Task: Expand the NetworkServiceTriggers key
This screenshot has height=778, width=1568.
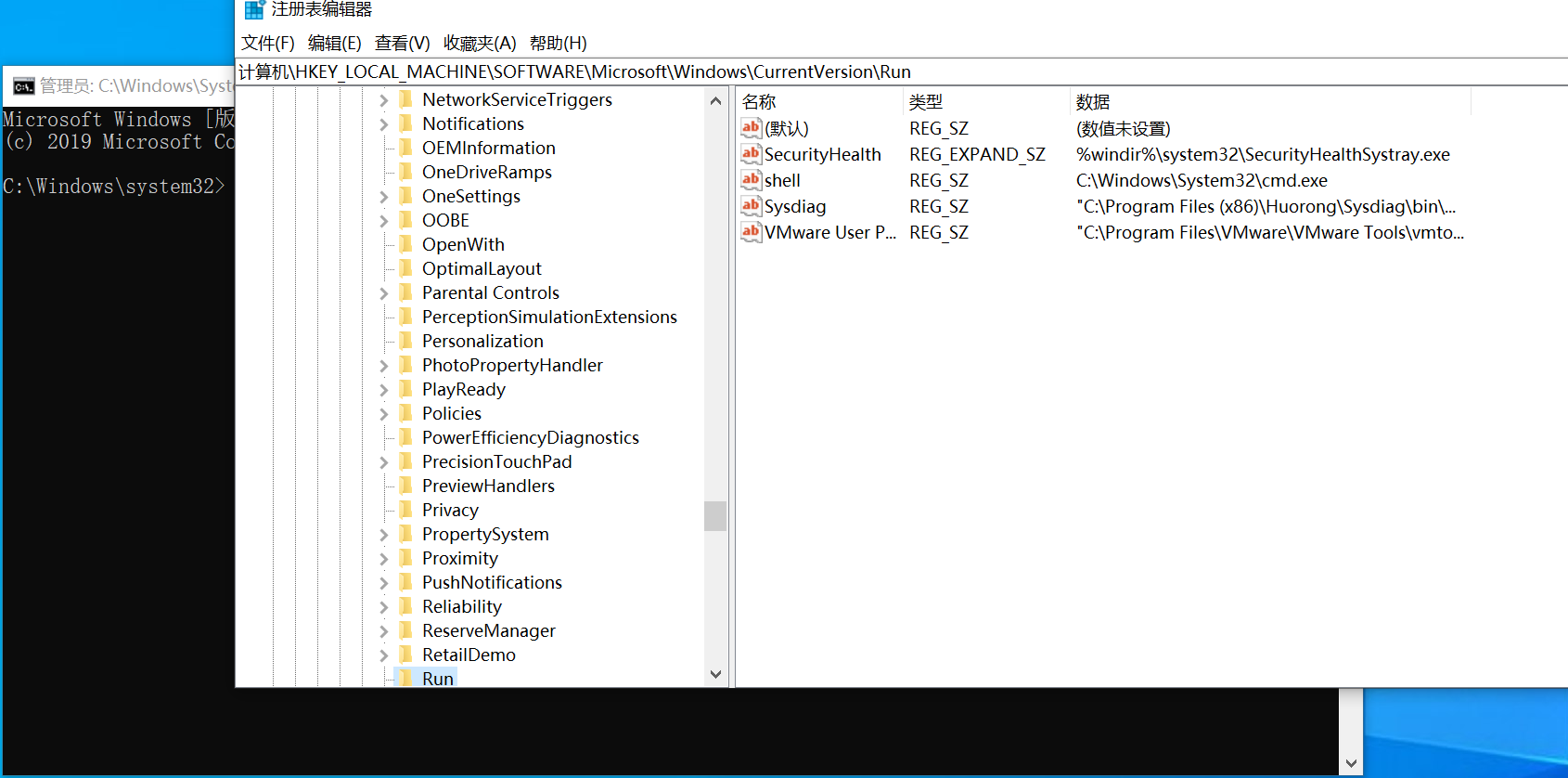Action: point(383,100)
